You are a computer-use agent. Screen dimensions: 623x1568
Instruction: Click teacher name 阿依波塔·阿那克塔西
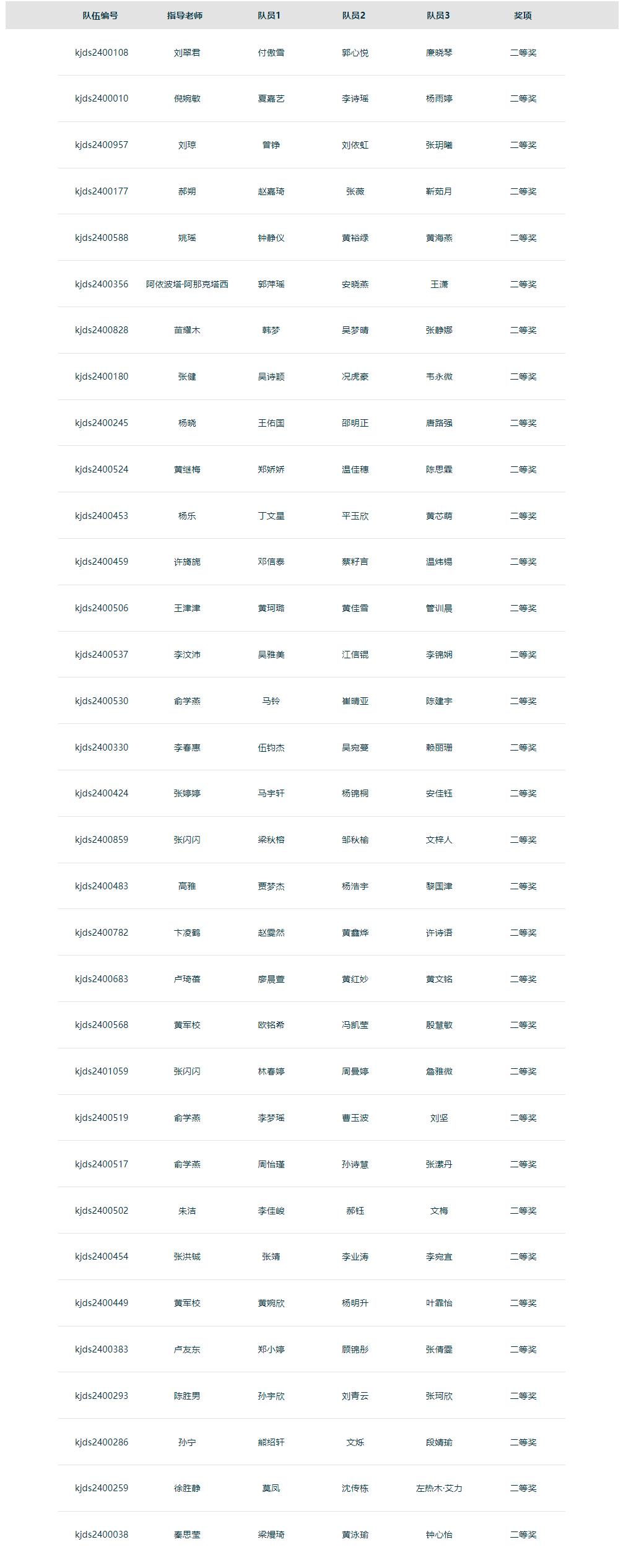tap(187, 284)
